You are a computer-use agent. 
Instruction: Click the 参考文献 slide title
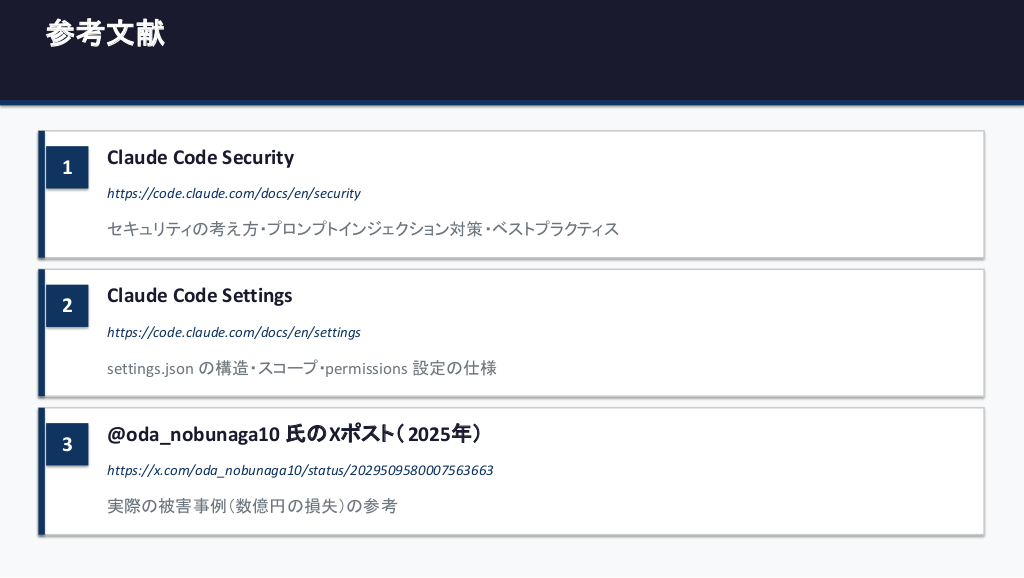[105, 34]
